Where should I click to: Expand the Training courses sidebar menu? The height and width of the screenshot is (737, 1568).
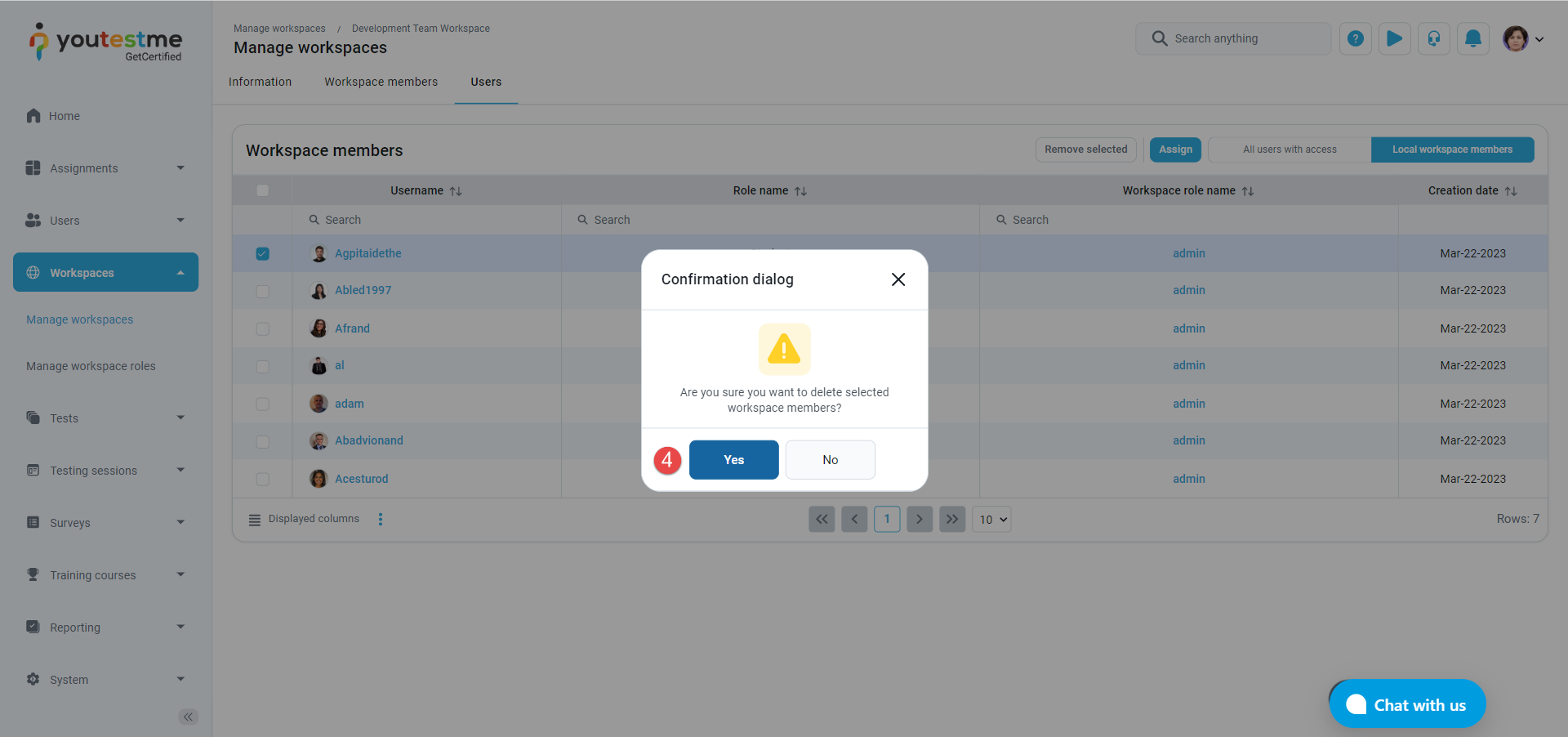pos(105,575)
